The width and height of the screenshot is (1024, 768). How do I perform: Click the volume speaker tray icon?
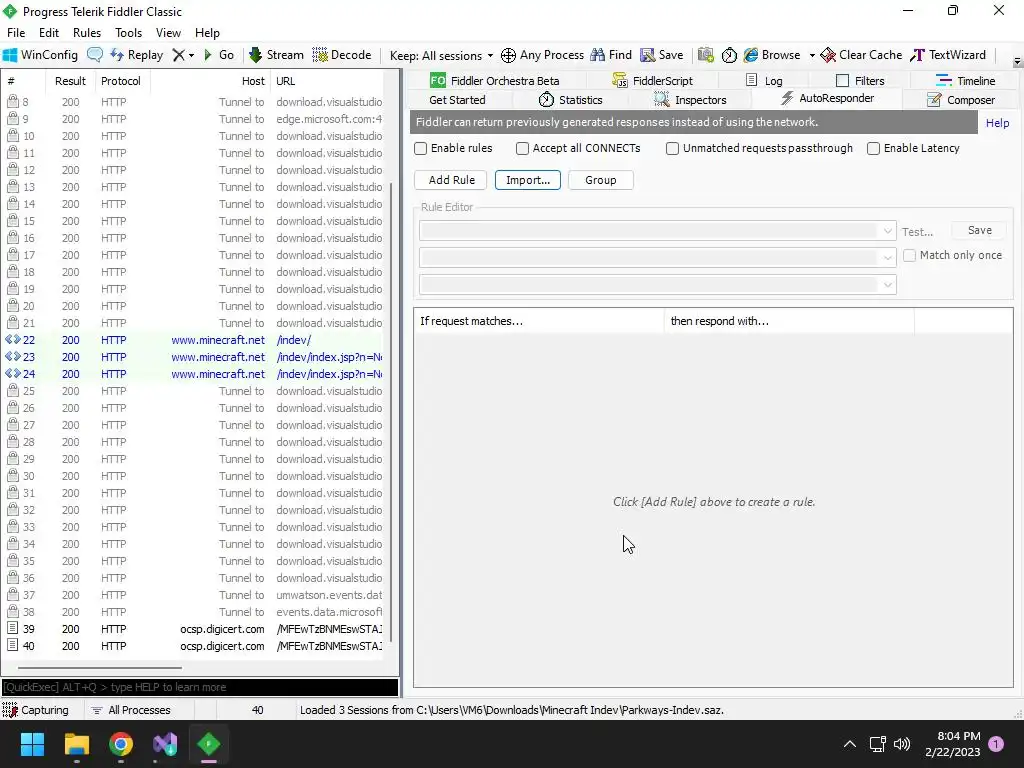click(902, 744)
